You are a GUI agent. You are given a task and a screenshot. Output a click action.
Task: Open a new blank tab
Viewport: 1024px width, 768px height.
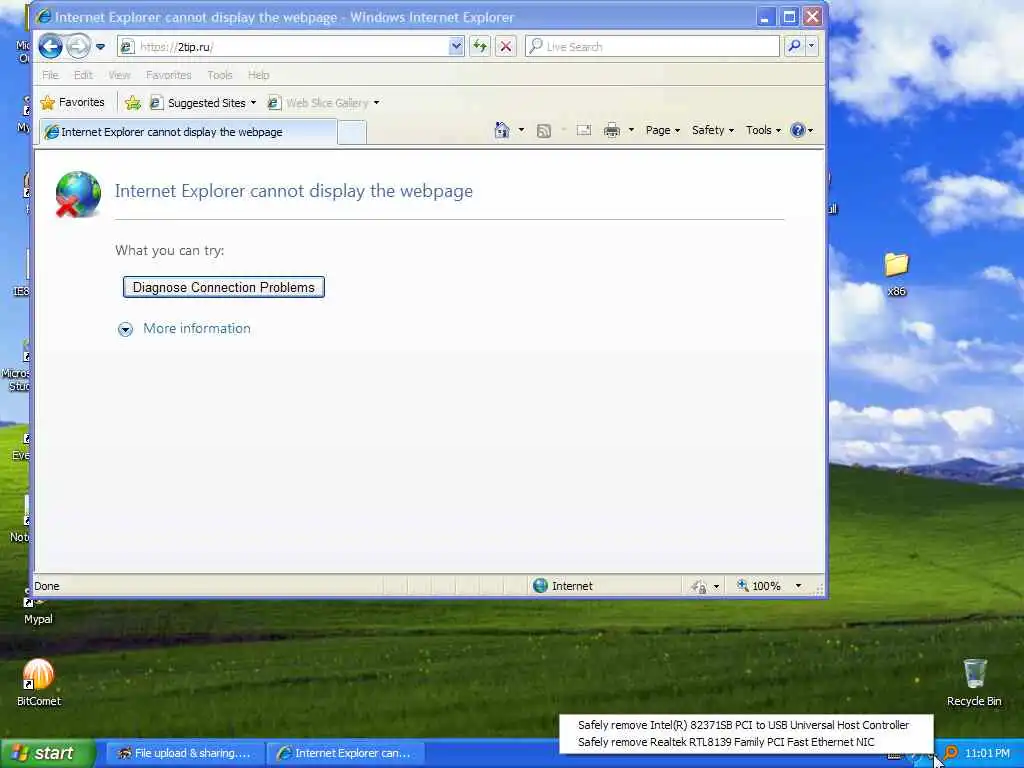coord(352,133)
